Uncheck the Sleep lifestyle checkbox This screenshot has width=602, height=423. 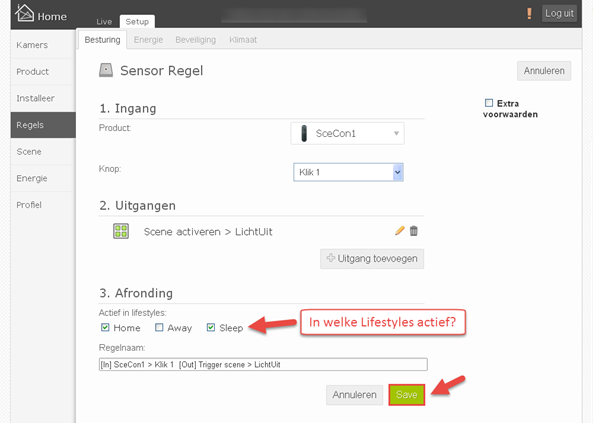[211, 327]
